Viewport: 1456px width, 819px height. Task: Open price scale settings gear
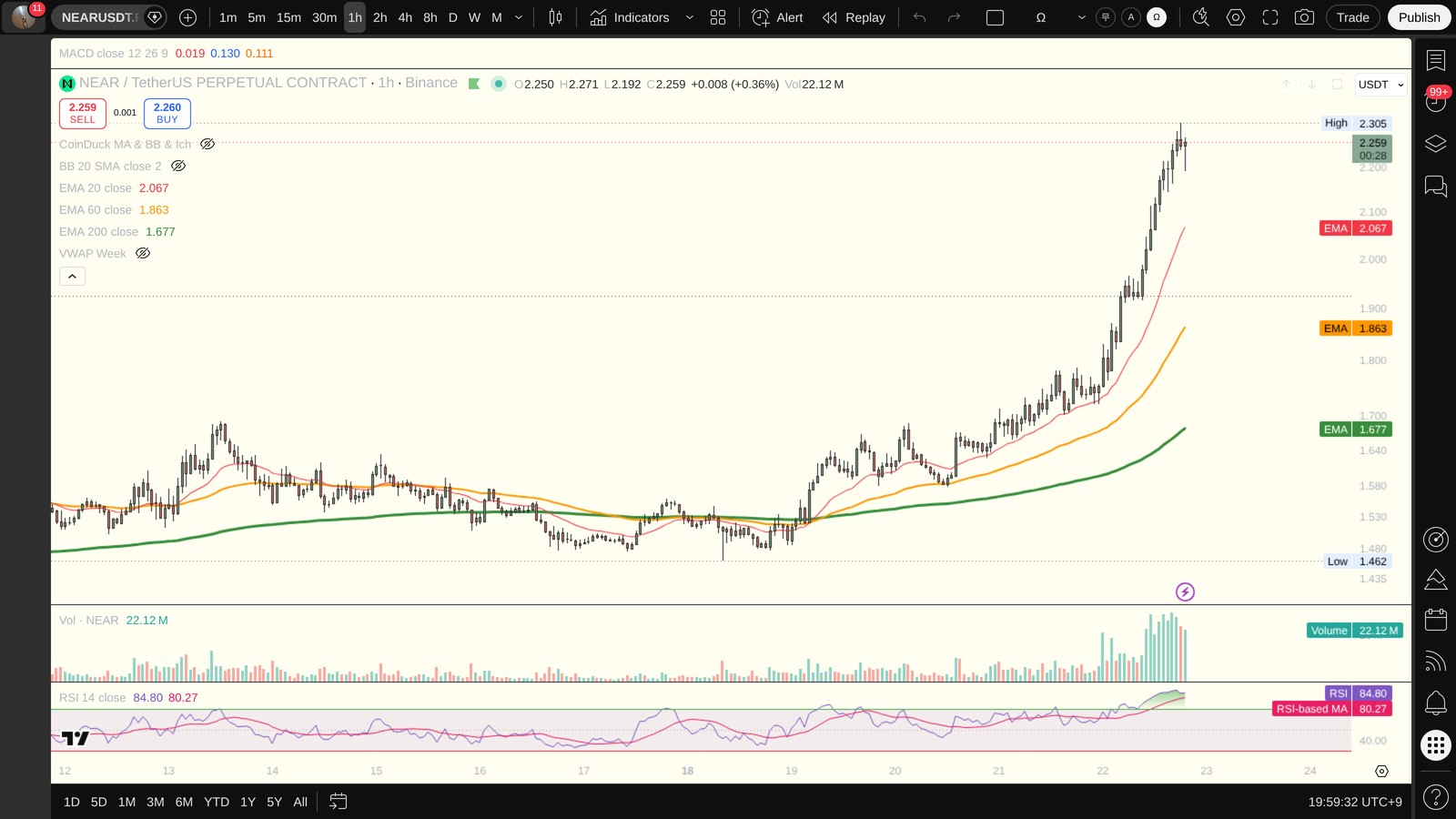[1381, 771]
